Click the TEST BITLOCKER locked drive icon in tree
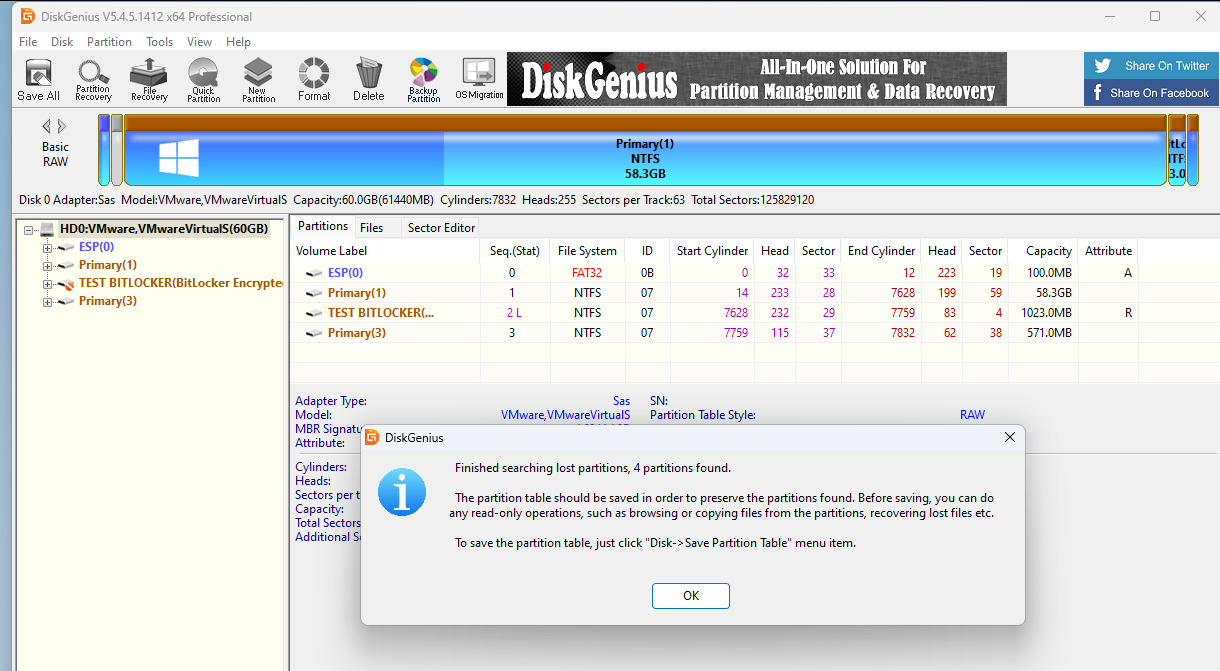Viewport: 1220px width, 671px height. pyautogui.click(x=66, y=284)
